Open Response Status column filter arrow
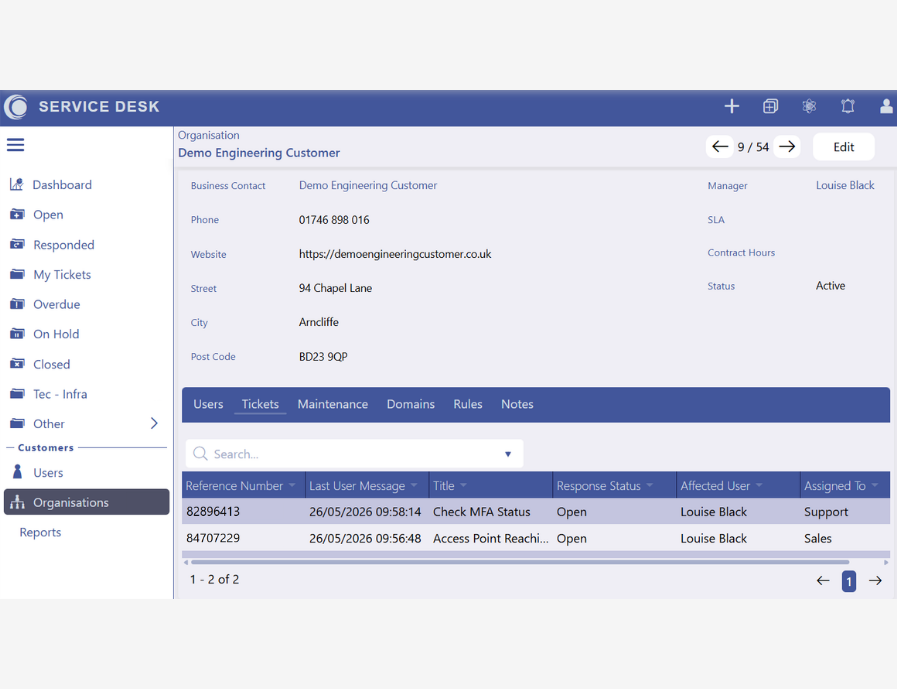The height and width of the screenshot is (689, 897). click(649, 485)
